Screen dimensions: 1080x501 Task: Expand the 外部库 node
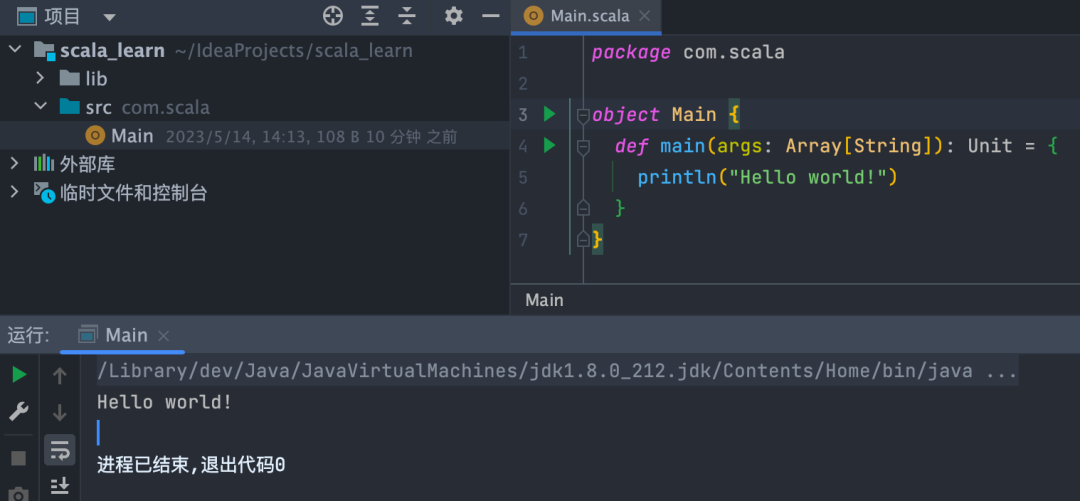(x=14, y=164)
